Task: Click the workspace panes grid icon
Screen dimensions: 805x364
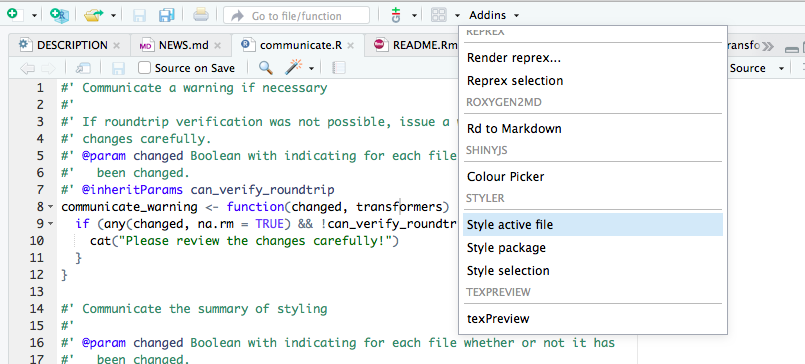Action: [x=438, y=15]
